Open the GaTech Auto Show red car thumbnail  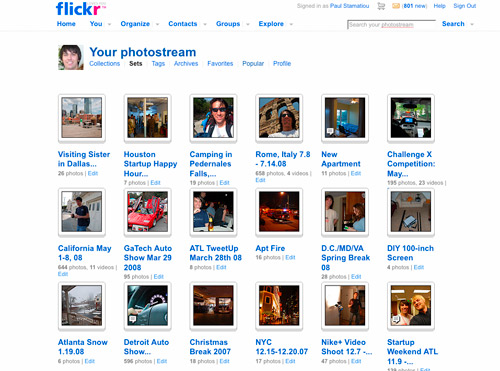click(x=148, y=212)
